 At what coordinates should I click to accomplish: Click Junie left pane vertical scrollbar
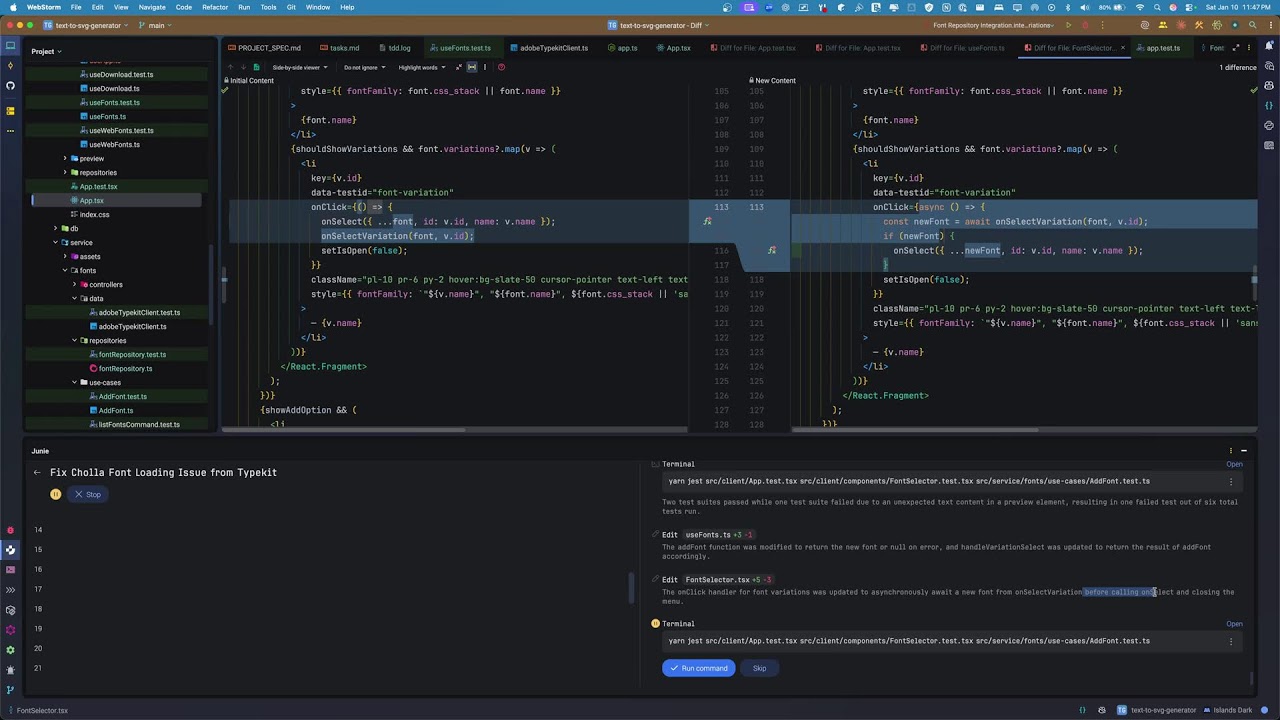[x=630, y=588]
